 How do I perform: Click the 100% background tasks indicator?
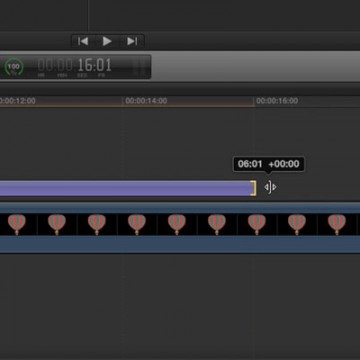click(14, 67)
